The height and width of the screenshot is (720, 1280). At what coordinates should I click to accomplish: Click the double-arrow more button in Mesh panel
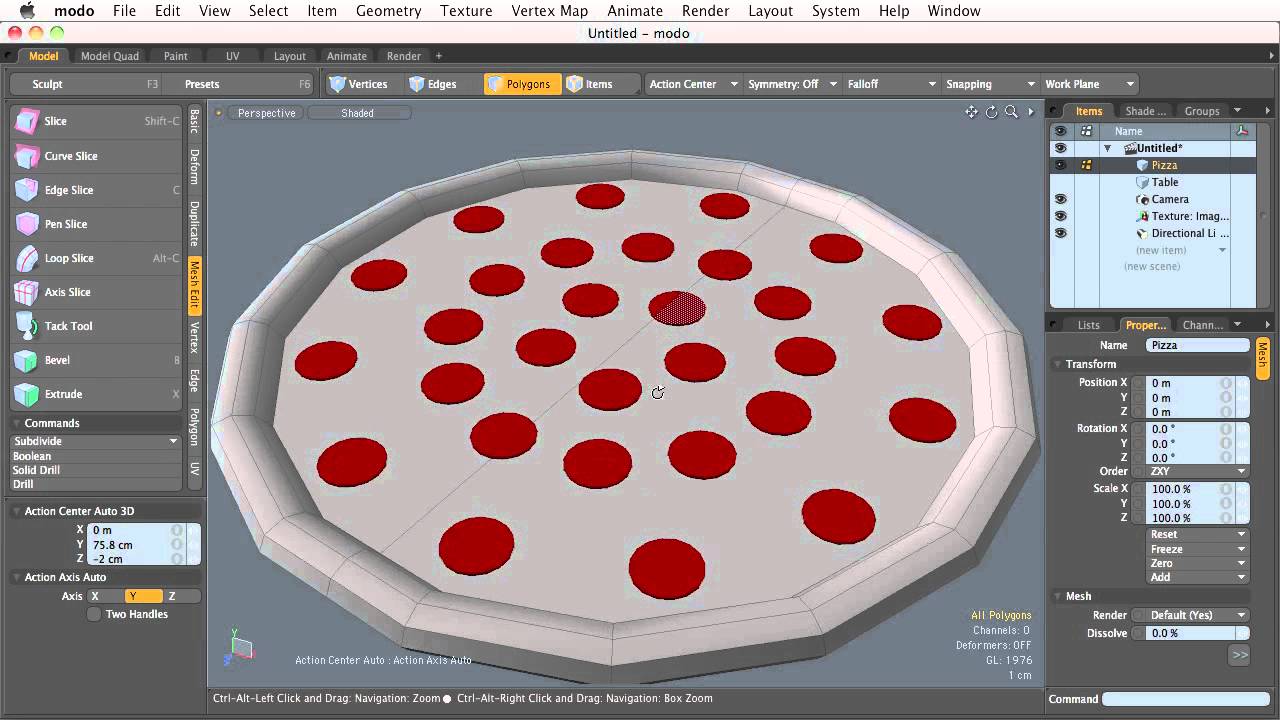tap(1240, 655)
